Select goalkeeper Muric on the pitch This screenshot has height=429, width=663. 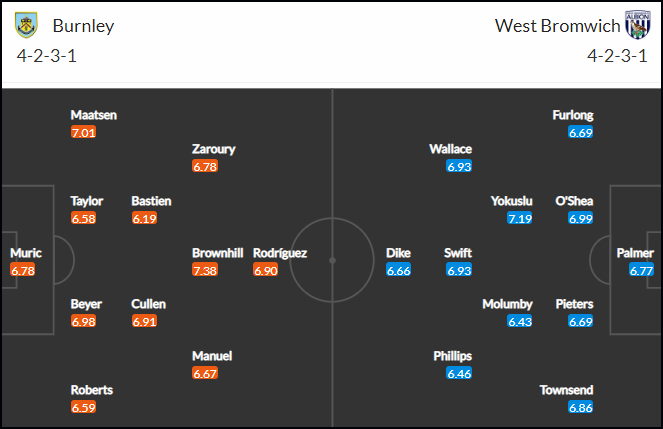26,253
